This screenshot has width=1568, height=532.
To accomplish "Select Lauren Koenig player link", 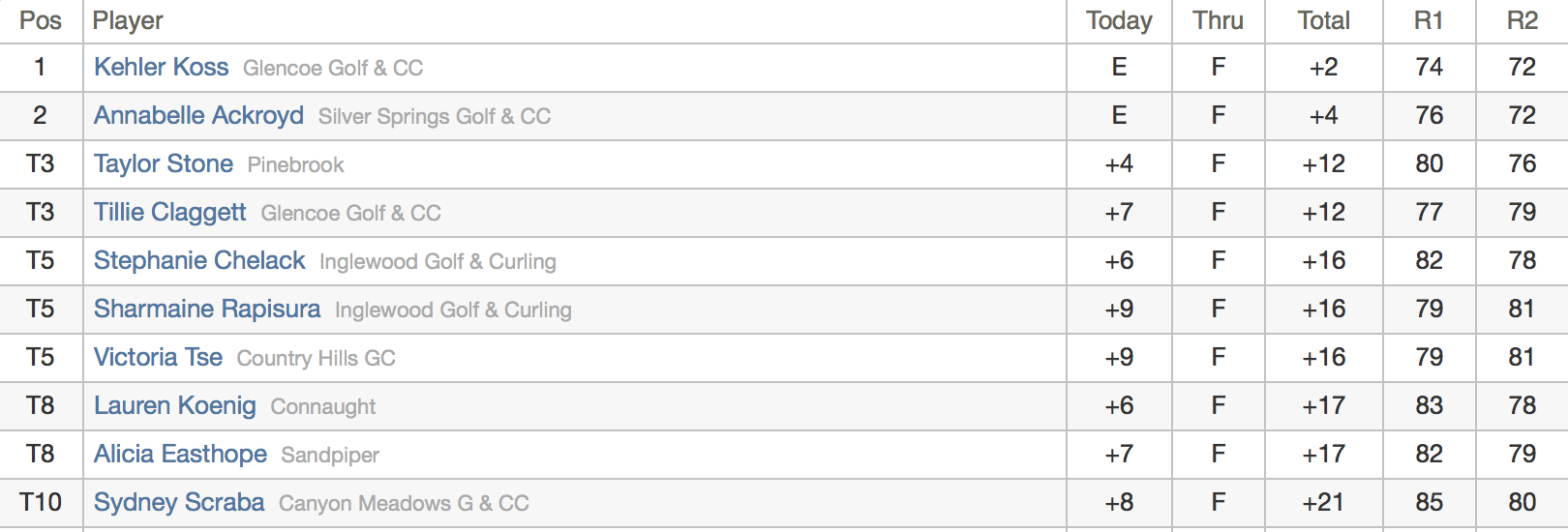I will pyautogui.click(x=174, y=405).
